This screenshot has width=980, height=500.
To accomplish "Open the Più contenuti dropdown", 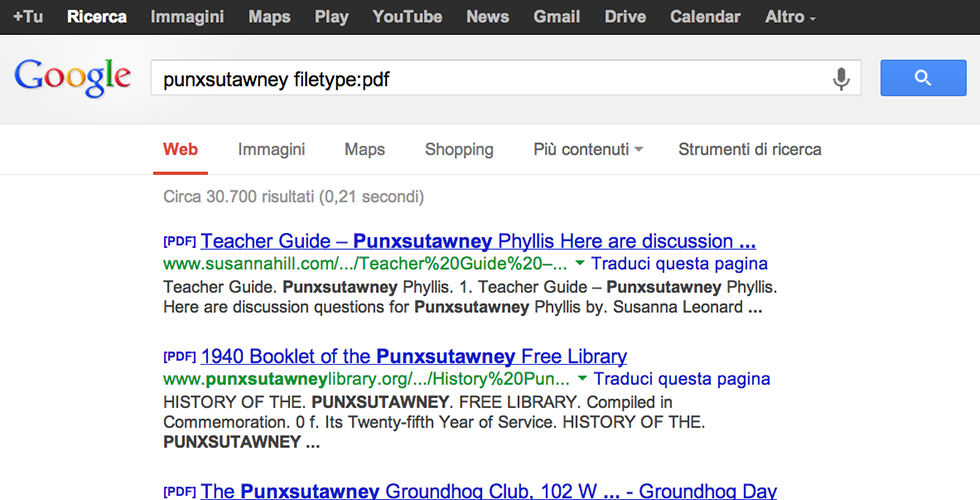I will (x=588, y=150).
